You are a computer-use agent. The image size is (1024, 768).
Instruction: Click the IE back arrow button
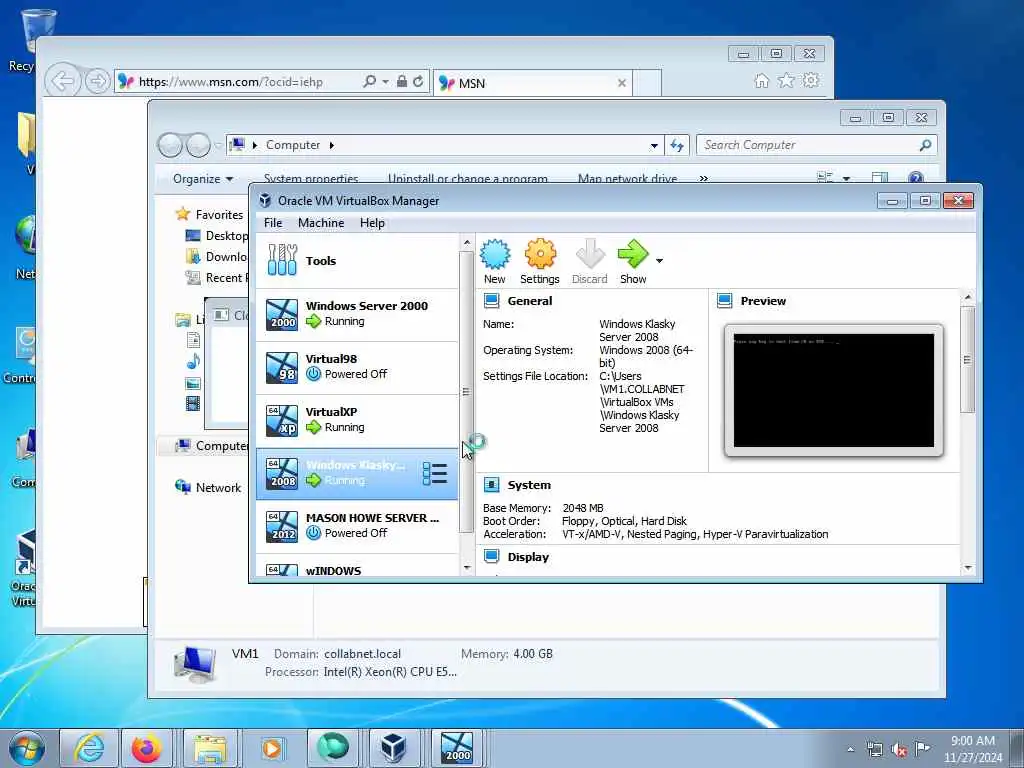tap(63, 82)
